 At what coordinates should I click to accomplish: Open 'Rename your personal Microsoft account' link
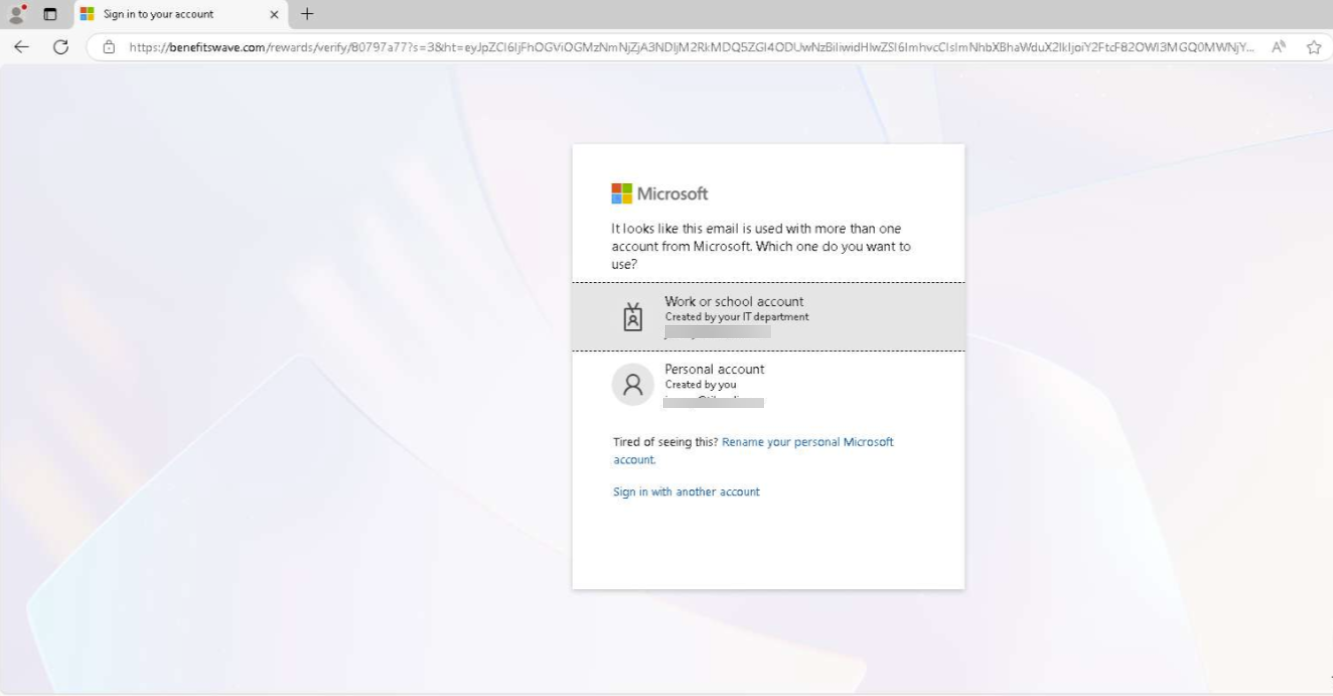(x=807, y=442)
